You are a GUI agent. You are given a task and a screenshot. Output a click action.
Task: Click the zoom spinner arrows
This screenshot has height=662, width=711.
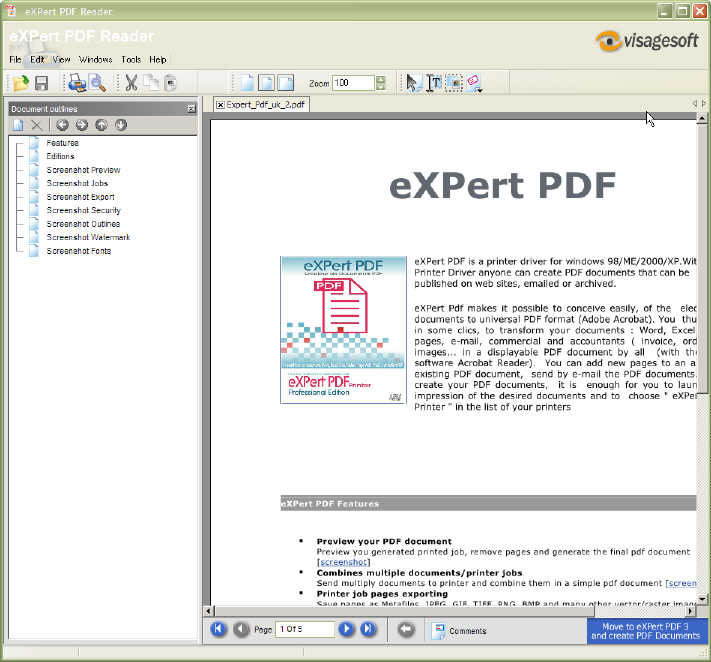380,83
